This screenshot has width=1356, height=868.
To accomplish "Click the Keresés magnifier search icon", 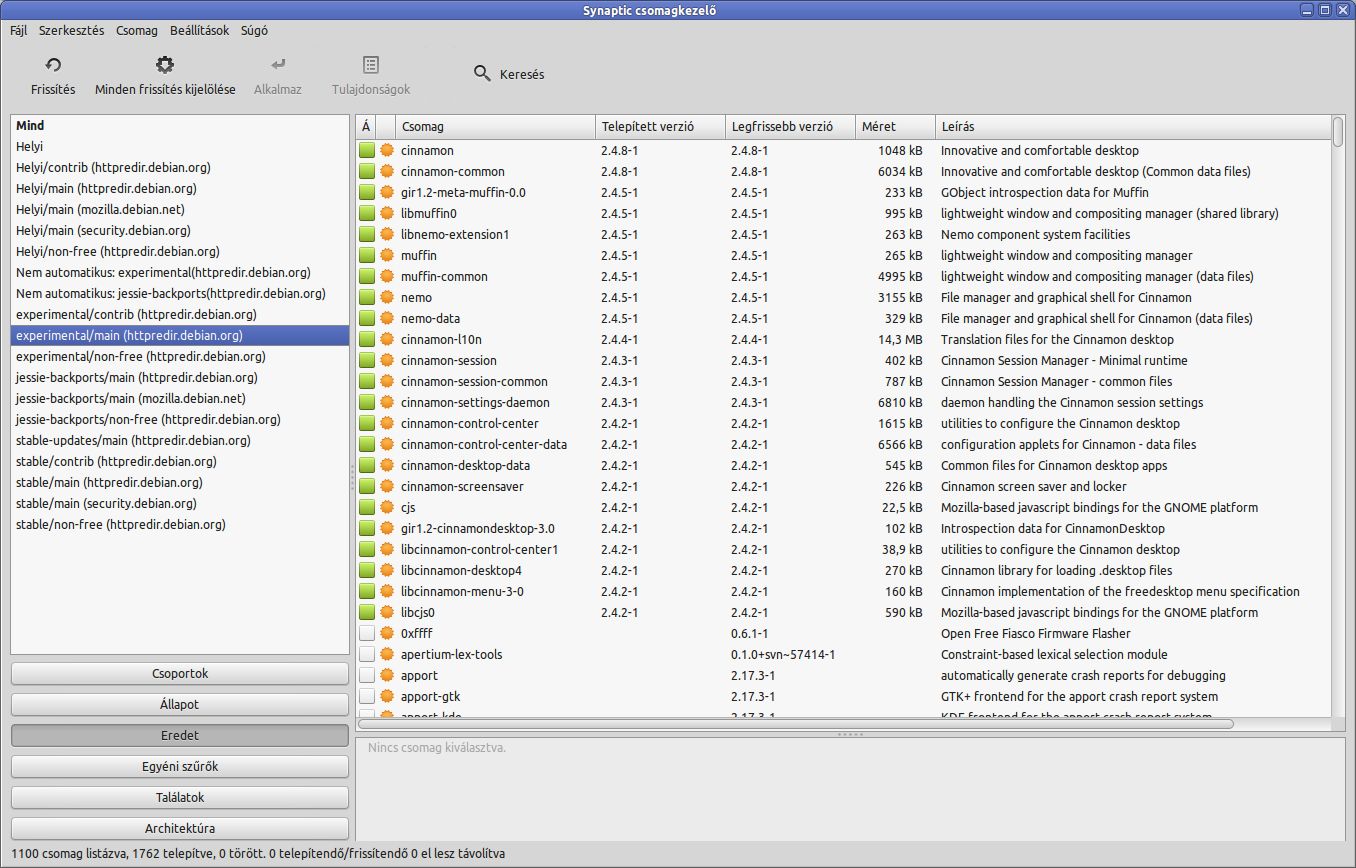I will click(482, 74).
